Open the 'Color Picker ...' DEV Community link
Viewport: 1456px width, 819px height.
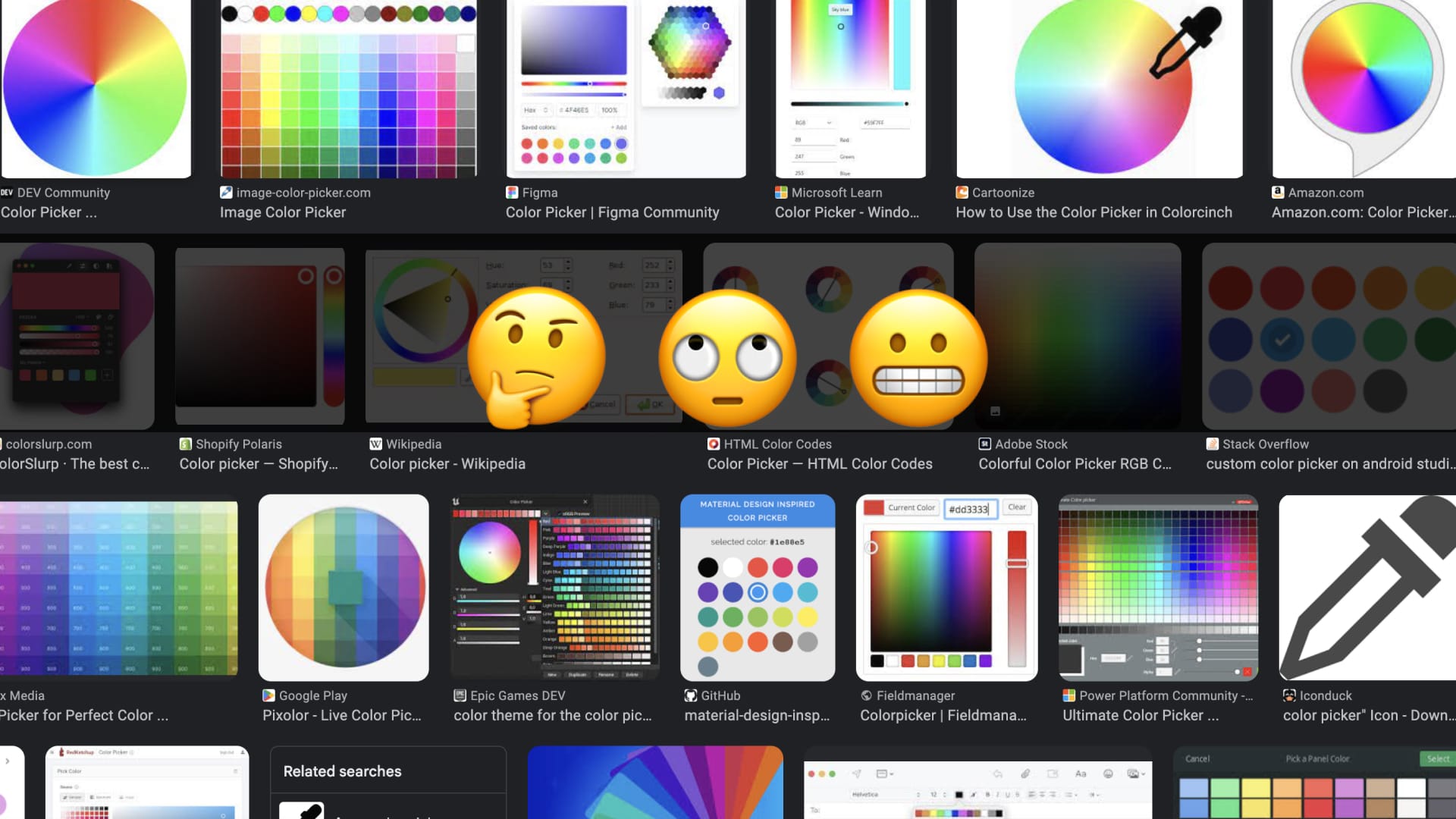[49, 212]
